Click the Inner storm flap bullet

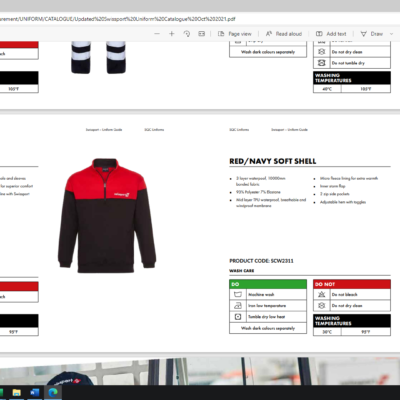332,186
